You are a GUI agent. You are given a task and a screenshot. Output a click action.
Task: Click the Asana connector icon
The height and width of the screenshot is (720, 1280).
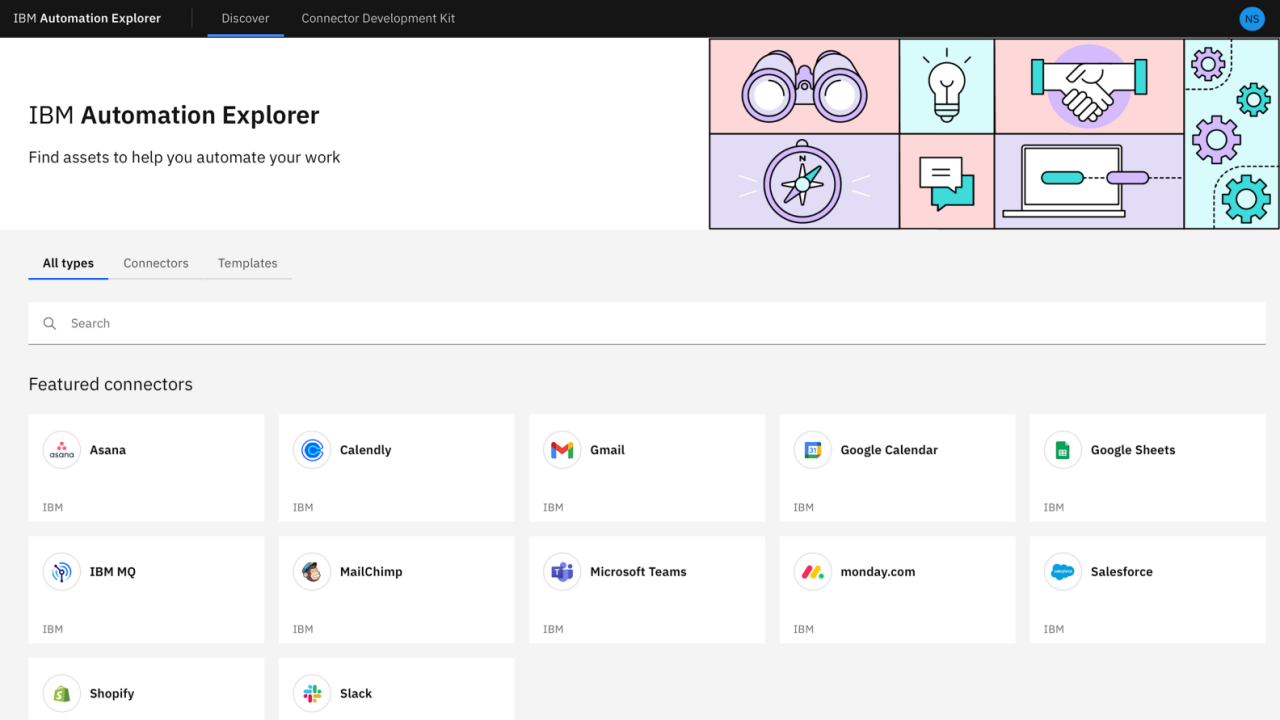point(62,450)
